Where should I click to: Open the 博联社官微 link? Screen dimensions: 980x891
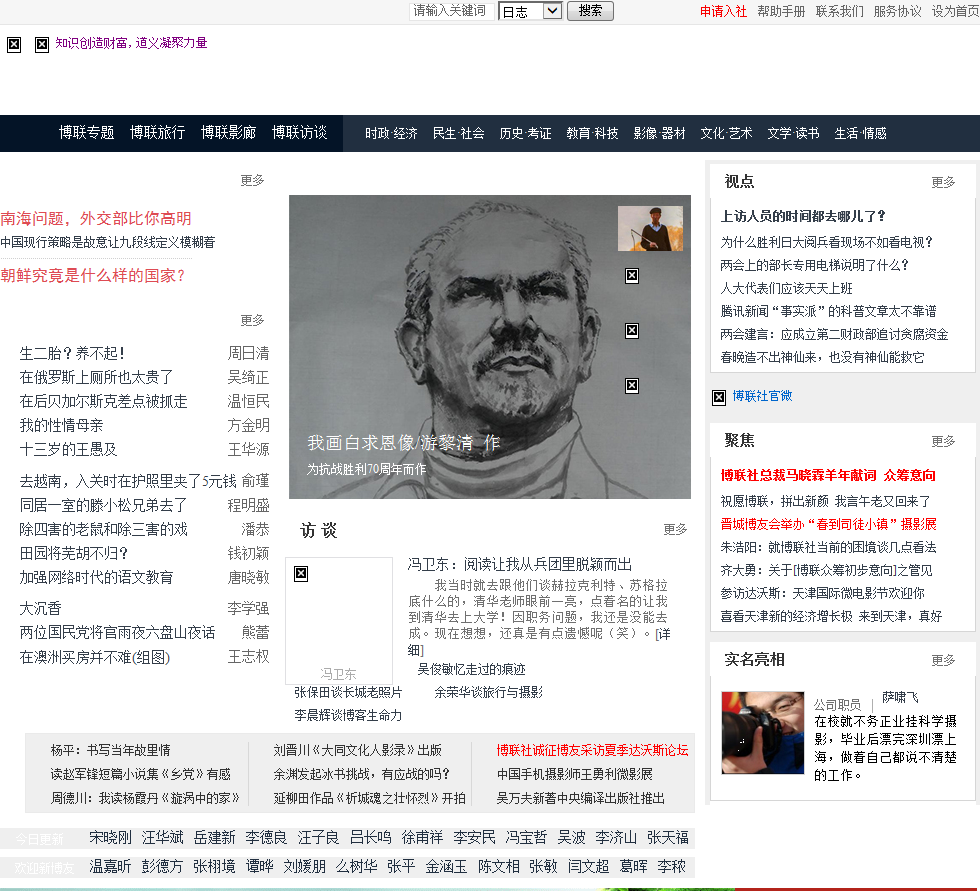762,396
